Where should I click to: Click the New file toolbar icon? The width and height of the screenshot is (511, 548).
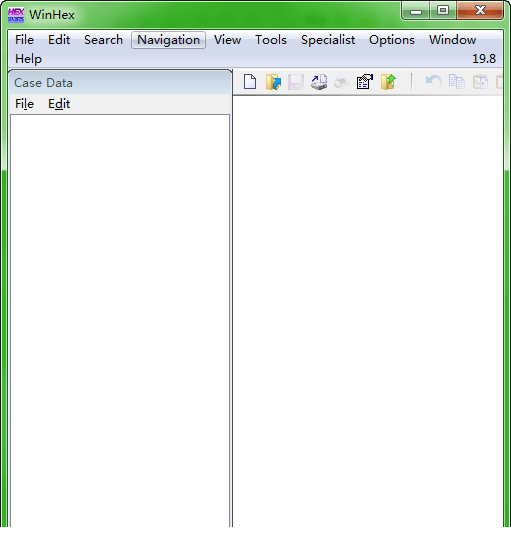pos(250,82)
